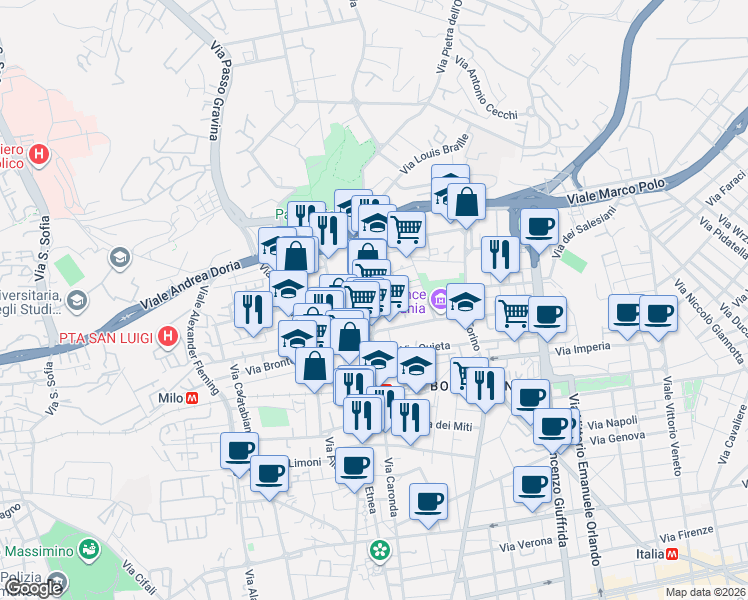Click the 'Via Niccolò Giannotta' label
The width and height of the screenshot is (748, 600).
[x=709, y=321]
